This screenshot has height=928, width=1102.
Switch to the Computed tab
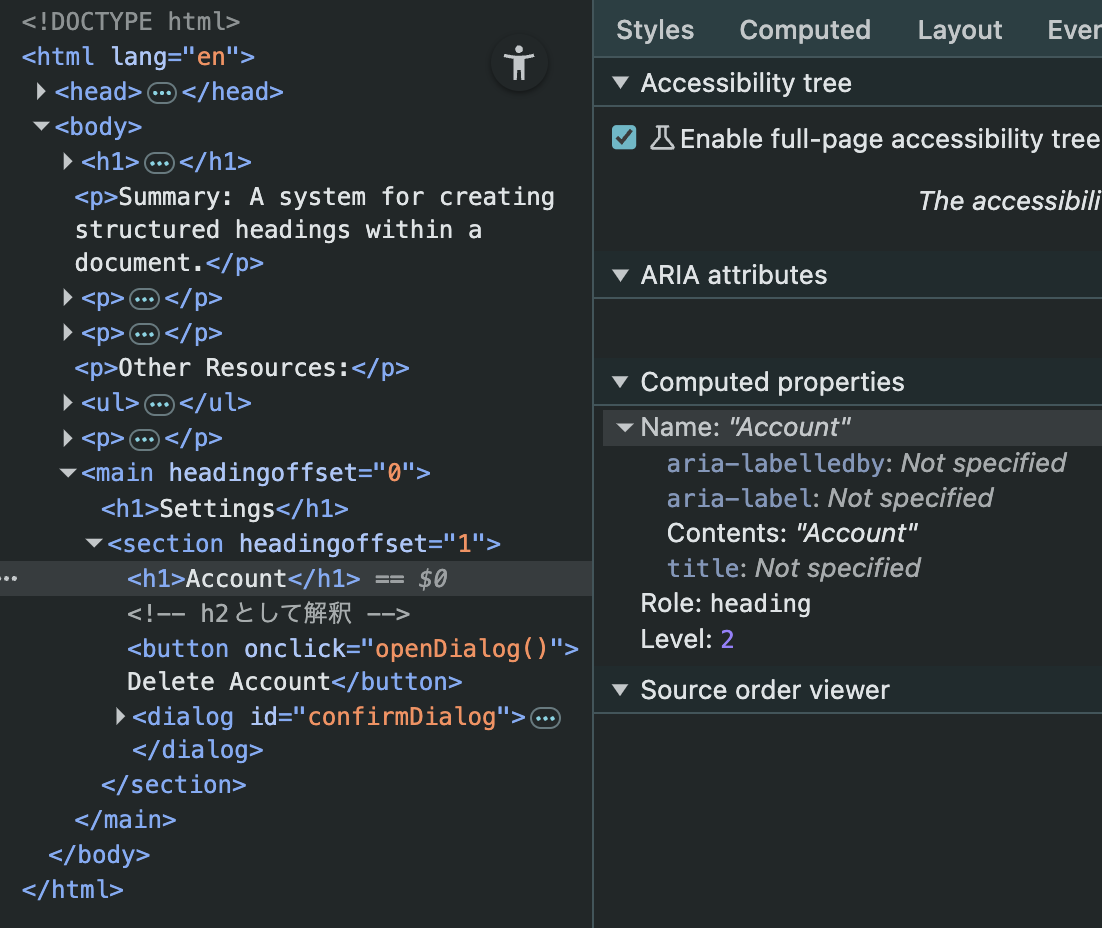805,29
